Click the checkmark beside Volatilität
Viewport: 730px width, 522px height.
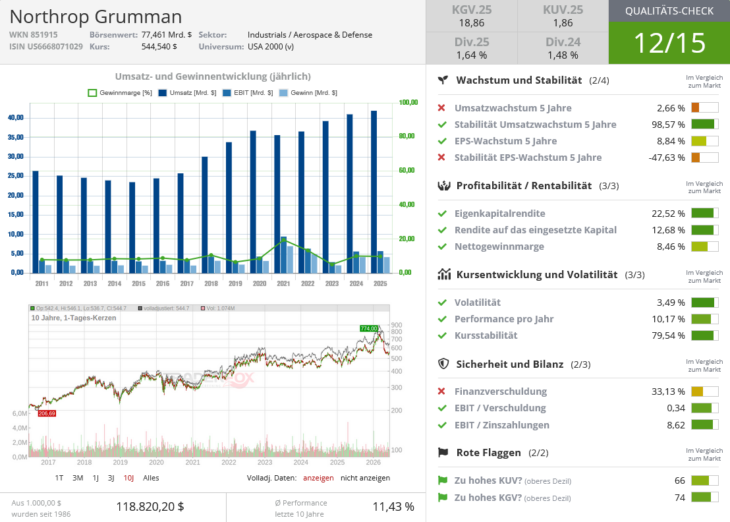[442, 302]
